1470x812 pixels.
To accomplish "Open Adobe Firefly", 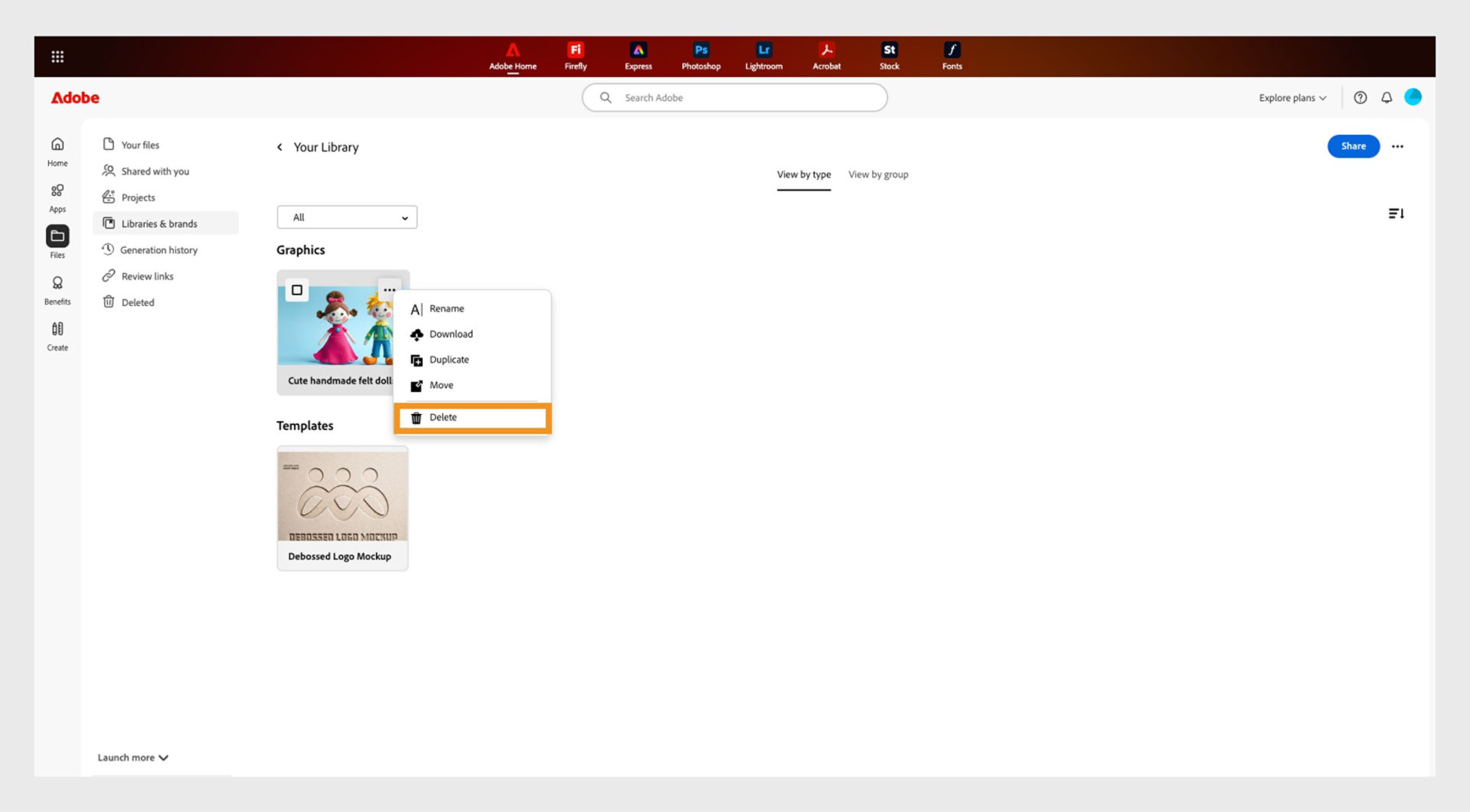I will tap(575, 55).
